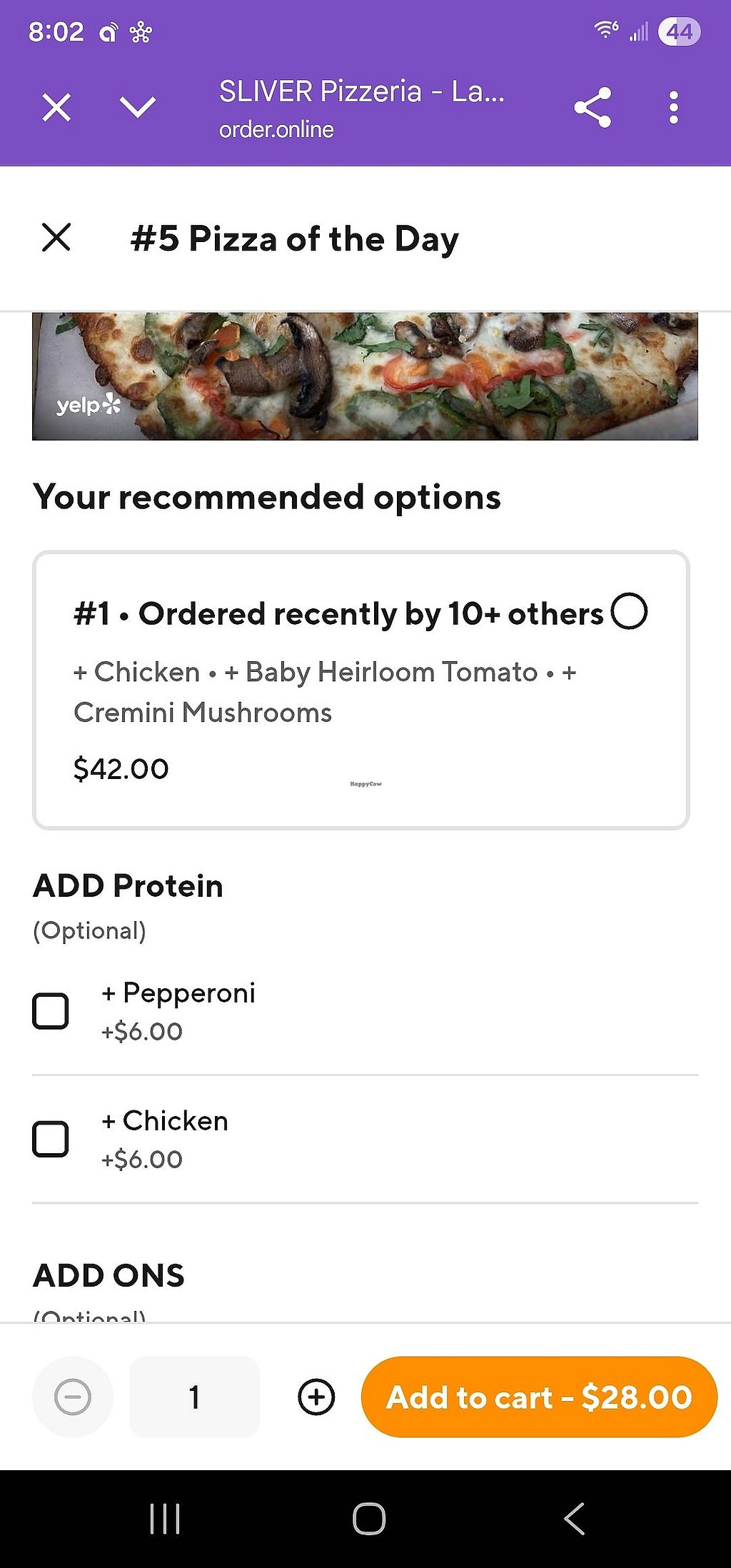Check the Chicken protein checkbox

pos(51,1139)
